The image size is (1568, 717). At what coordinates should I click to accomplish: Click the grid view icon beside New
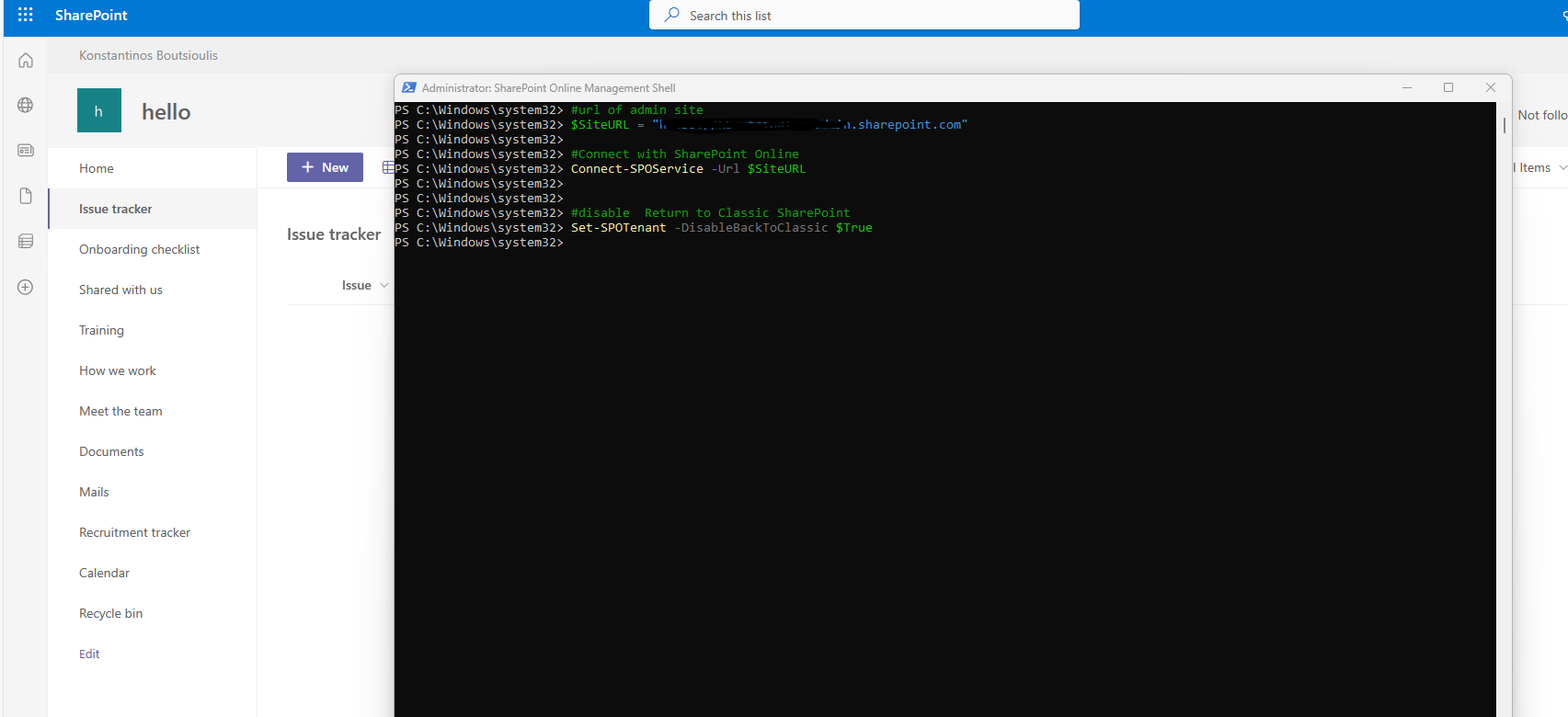pos(387,167)
